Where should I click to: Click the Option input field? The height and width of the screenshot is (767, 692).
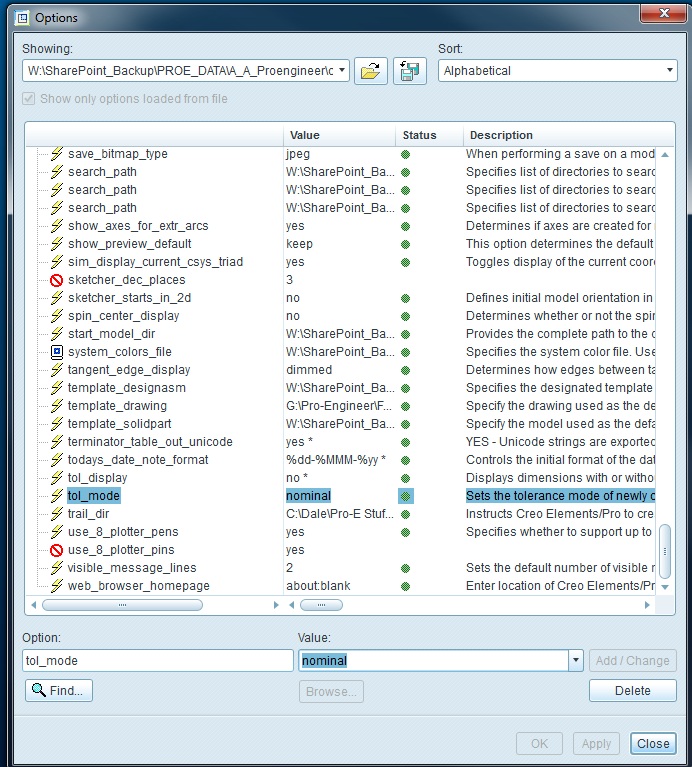(x=157, y=660)
